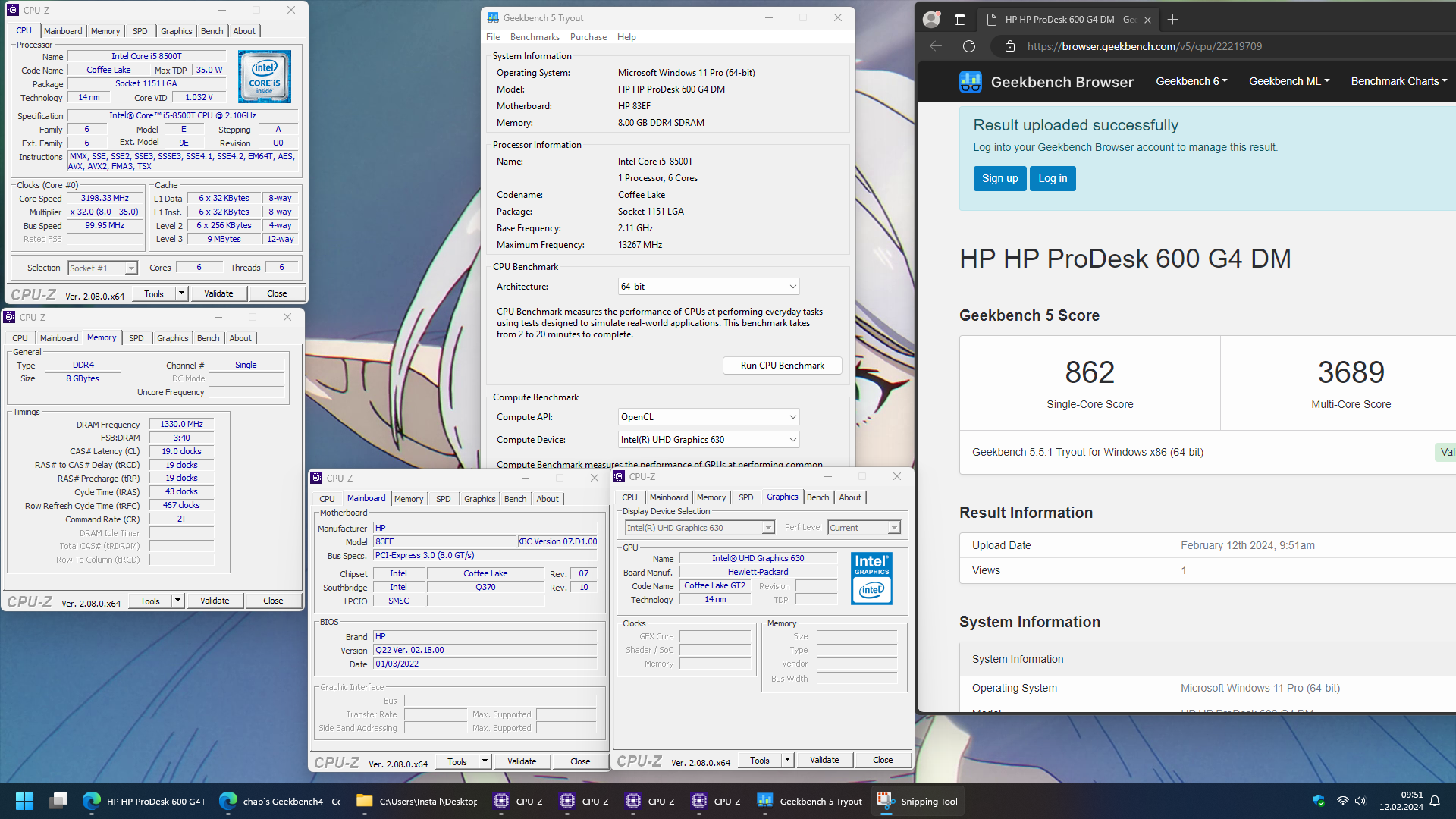Switch to SPD tab in Memory CPU-Z window

coord(136,338)
